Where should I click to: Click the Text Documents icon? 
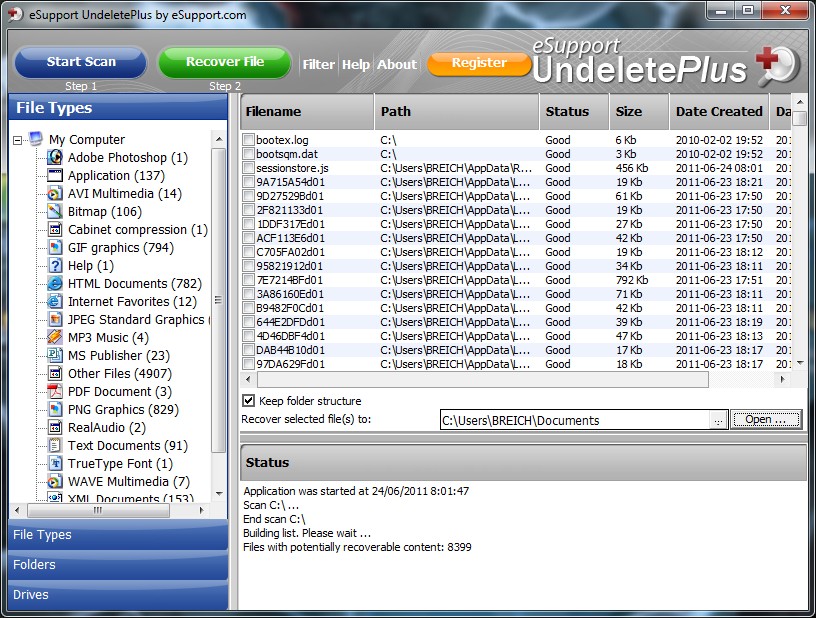pyautogui.click(x=55, y=445)
